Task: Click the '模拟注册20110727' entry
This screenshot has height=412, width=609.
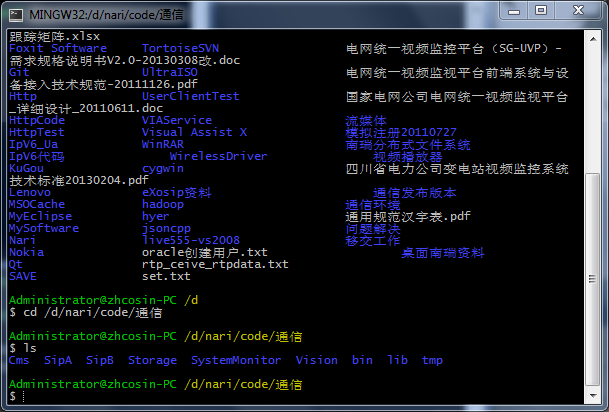Action: [401, 132]
